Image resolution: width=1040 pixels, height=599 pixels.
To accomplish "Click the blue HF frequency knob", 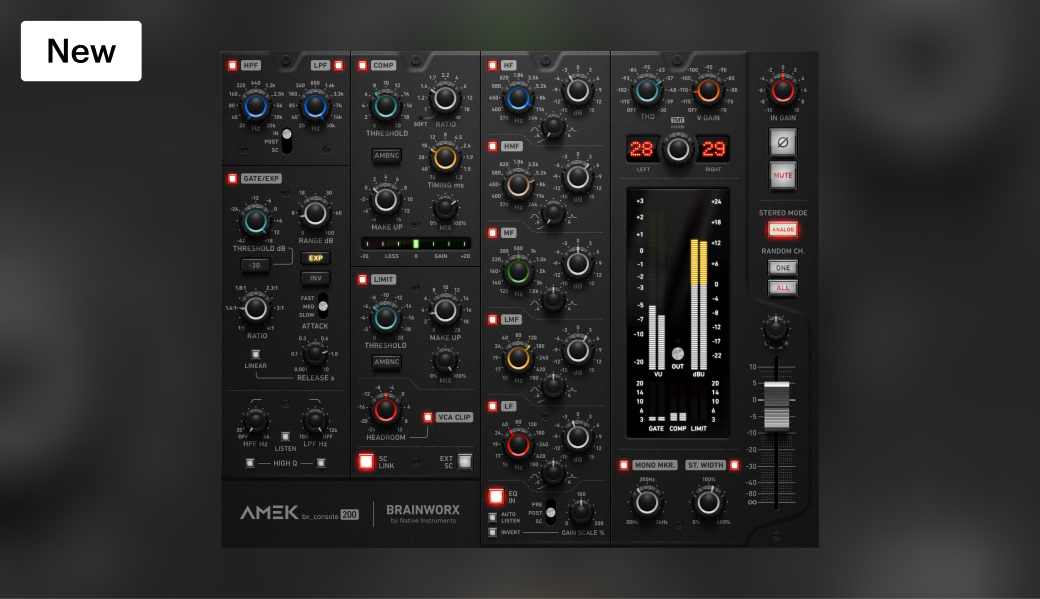I will (518, 98).
